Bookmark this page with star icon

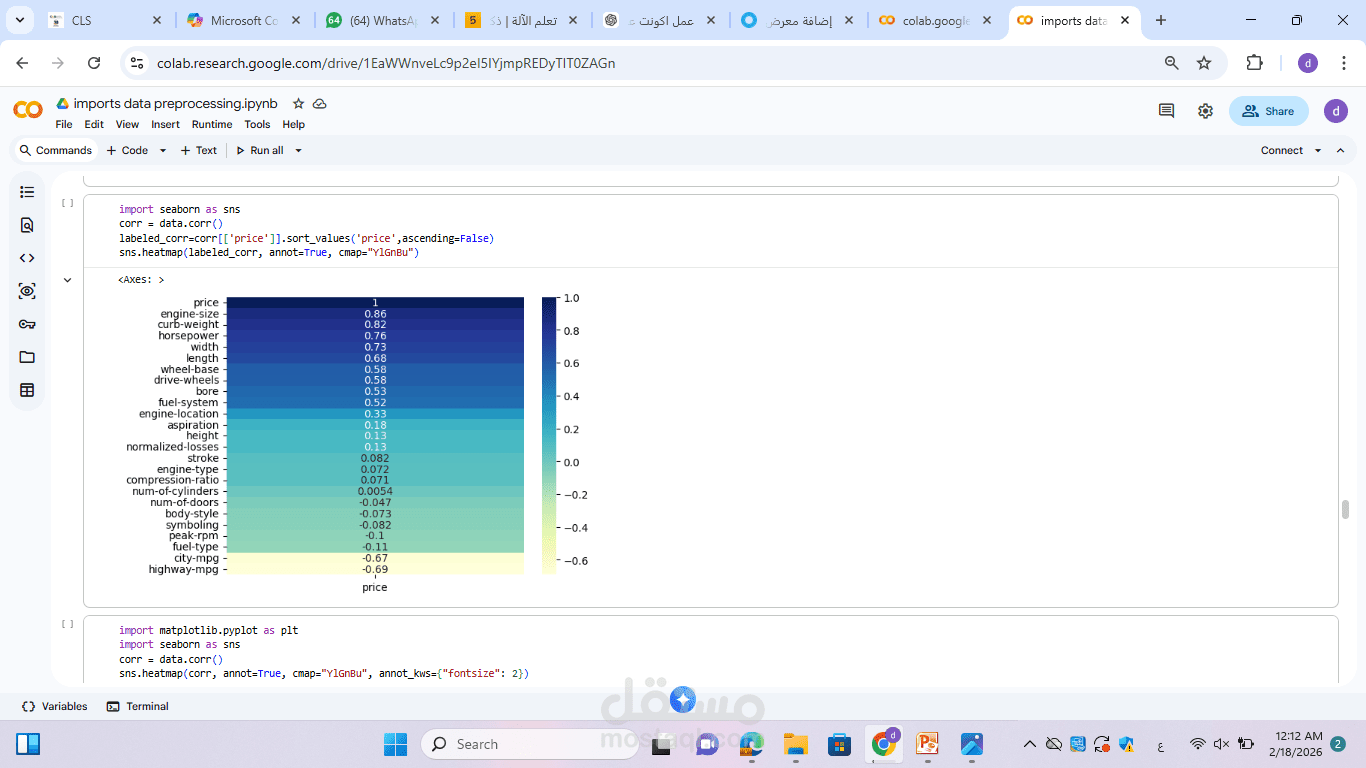[1204, 63]
